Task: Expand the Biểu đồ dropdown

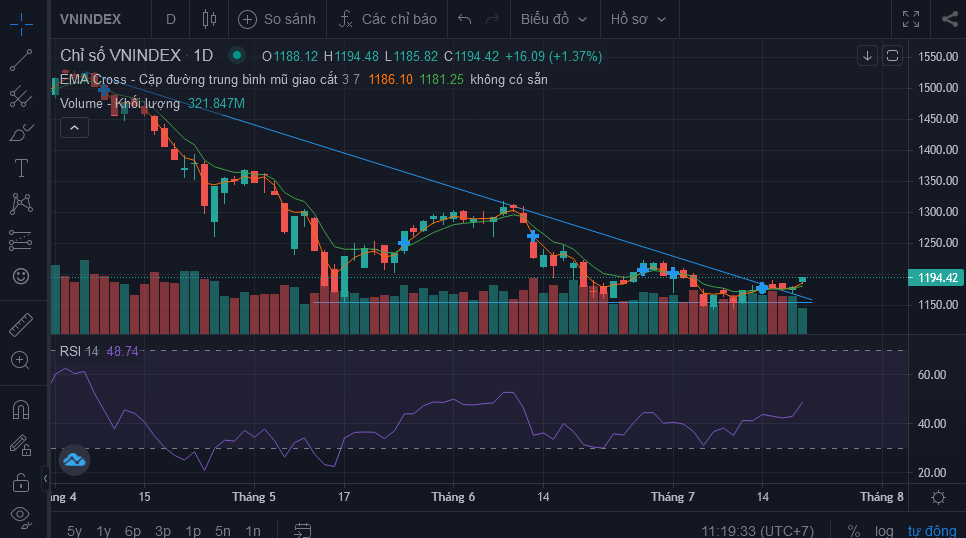Action: pyautogui.click(x=554, y=19)
